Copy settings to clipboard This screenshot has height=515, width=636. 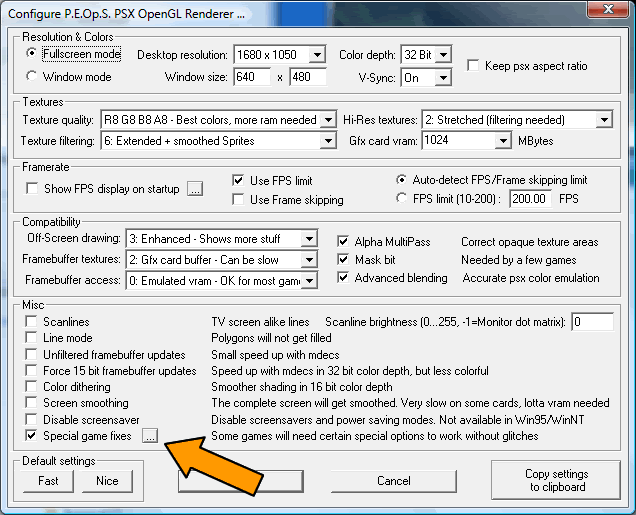pyautogui.click(x=556, y=480)
